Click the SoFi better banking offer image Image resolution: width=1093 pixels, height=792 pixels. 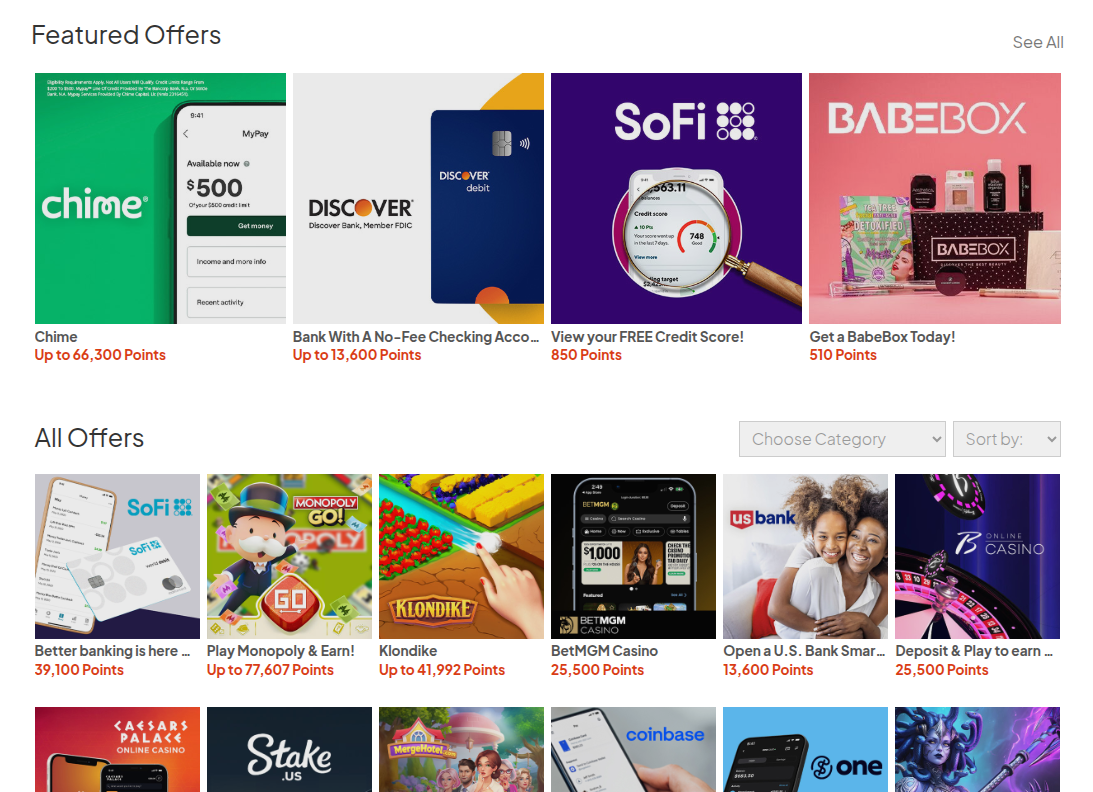pos(117,556)
